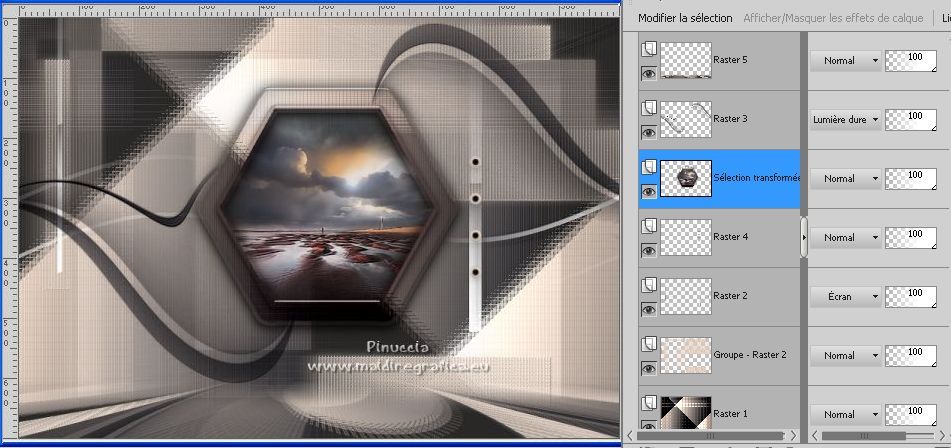The image size is (951, 448).
Task: Select the Groupe - Raster 2 layer name
Action: pos(750,355)
